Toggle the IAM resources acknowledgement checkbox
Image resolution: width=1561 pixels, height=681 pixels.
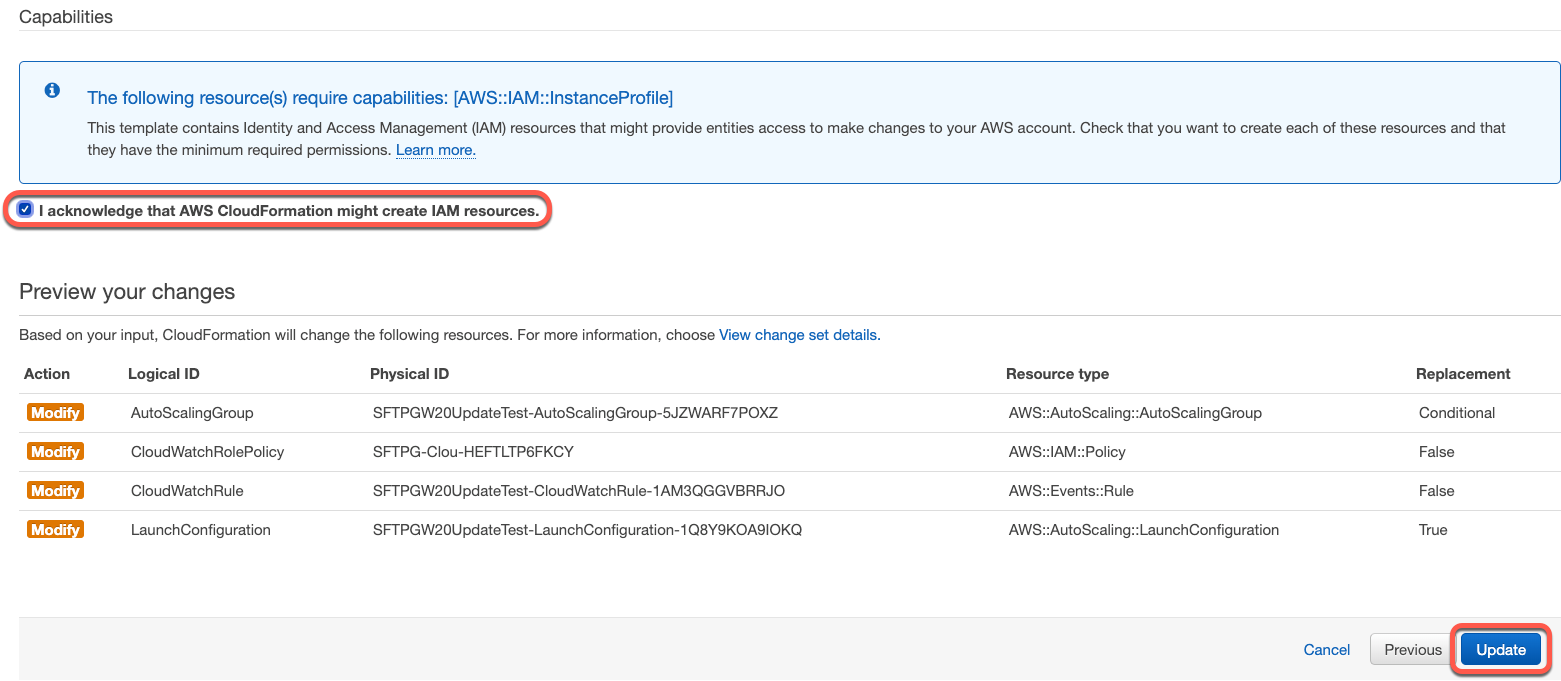tap(25, 210)
